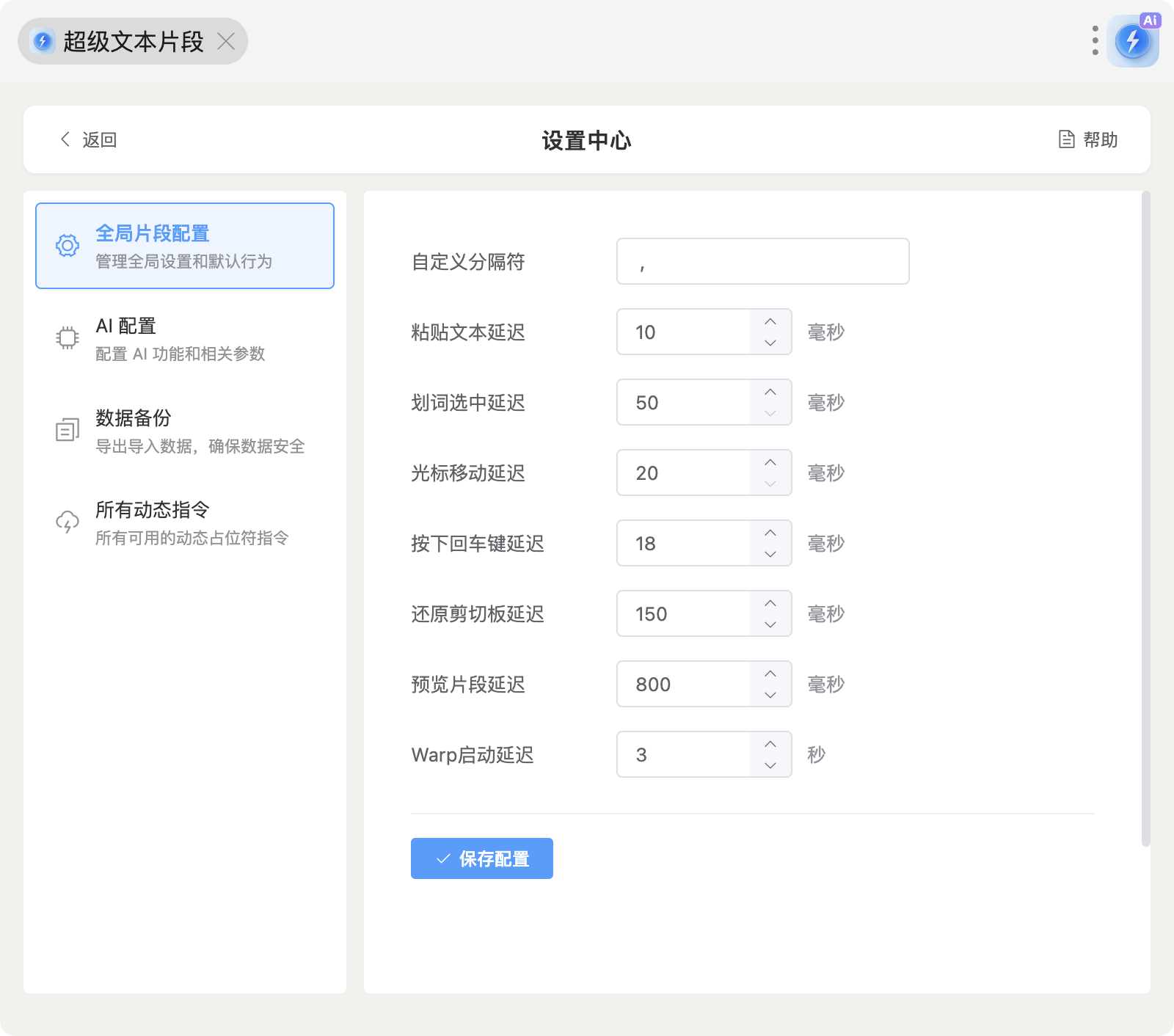This screenshot has height=1036, width=1174.
Task: Increase Warp启动延迟 with up arrow
Action: pyautogui.click(x=770, y=744)
